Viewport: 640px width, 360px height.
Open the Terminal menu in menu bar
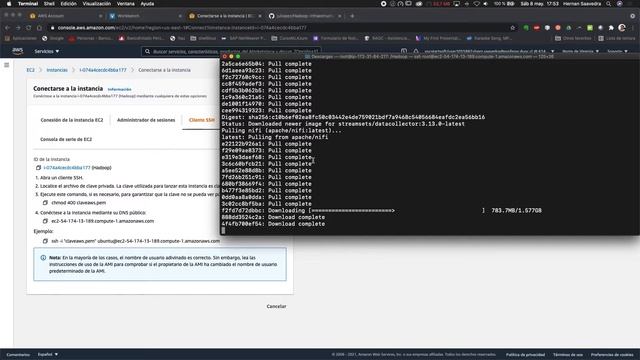coord(28,4)
